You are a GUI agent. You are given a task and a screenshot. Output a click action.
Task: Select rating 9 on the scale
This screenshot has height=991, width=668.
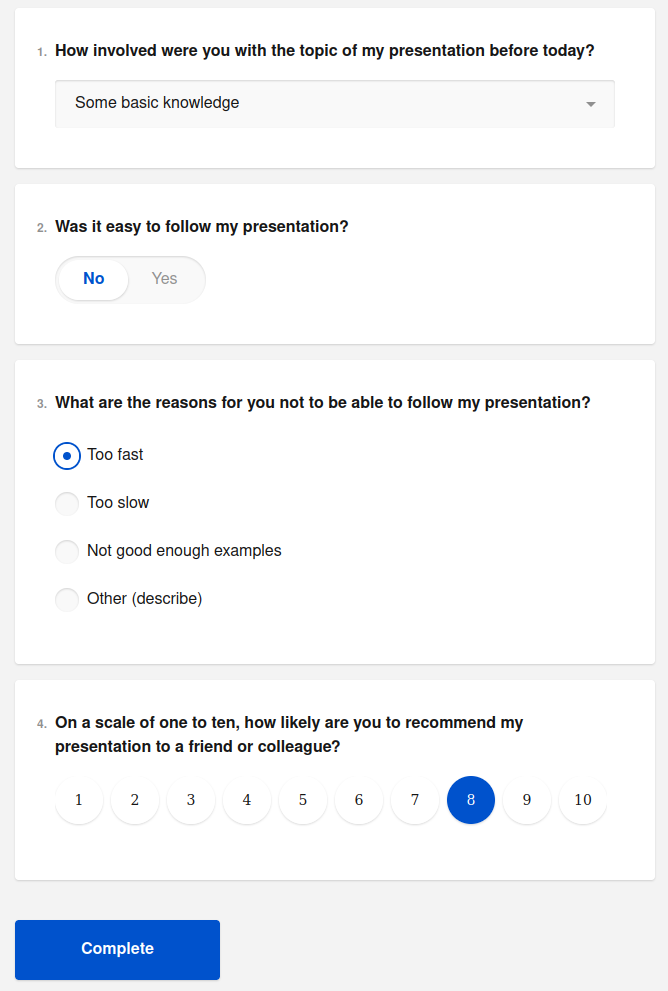(527, 800)
